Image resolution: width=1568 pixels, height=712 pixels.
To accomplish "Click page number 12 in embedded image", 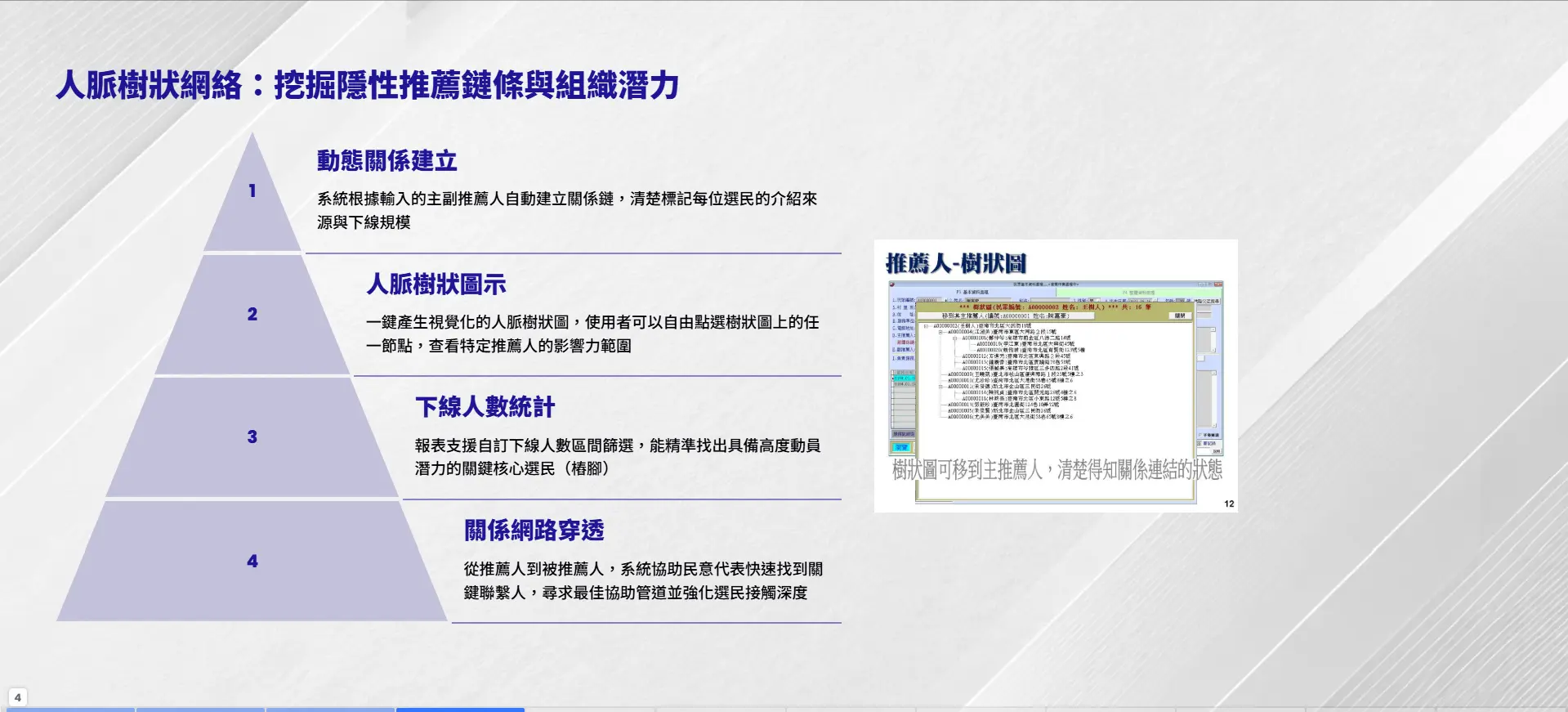I will click(1229, 504).
